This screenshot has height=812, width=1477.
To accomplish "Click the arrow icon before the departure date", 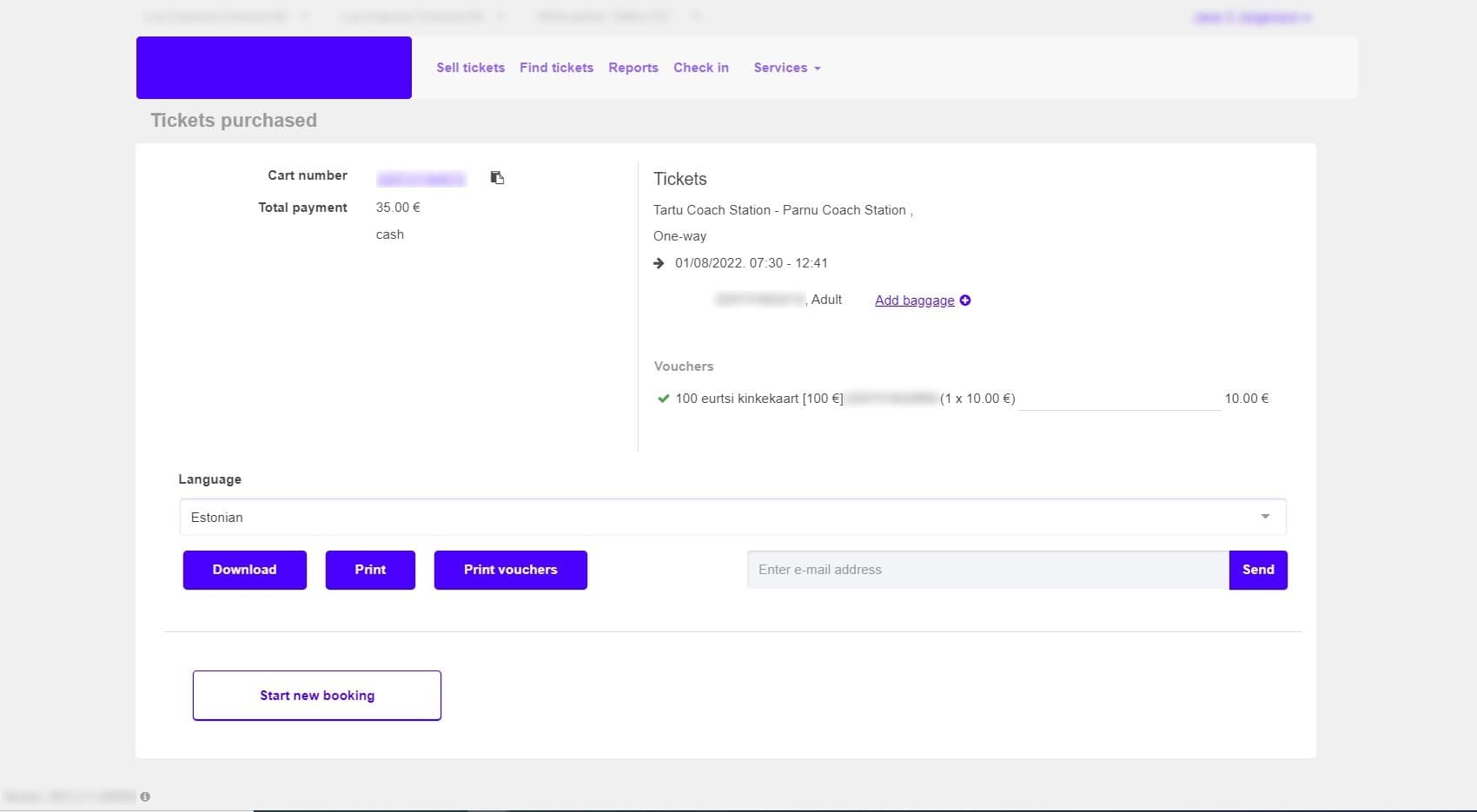I will (659, 263).
